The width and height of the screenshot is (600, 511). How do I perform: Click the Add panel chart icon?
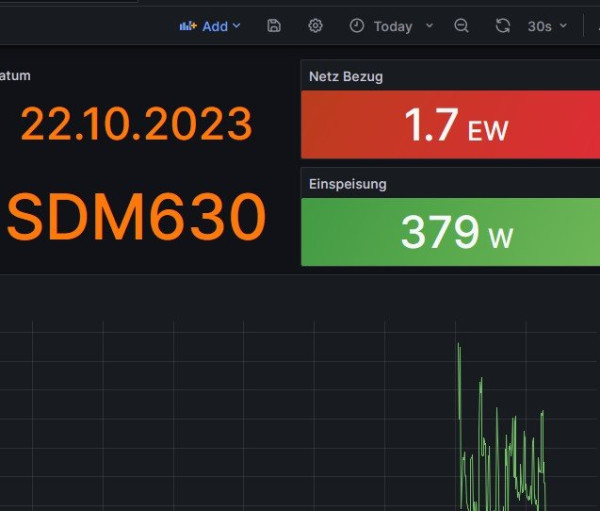click(188, 26)
